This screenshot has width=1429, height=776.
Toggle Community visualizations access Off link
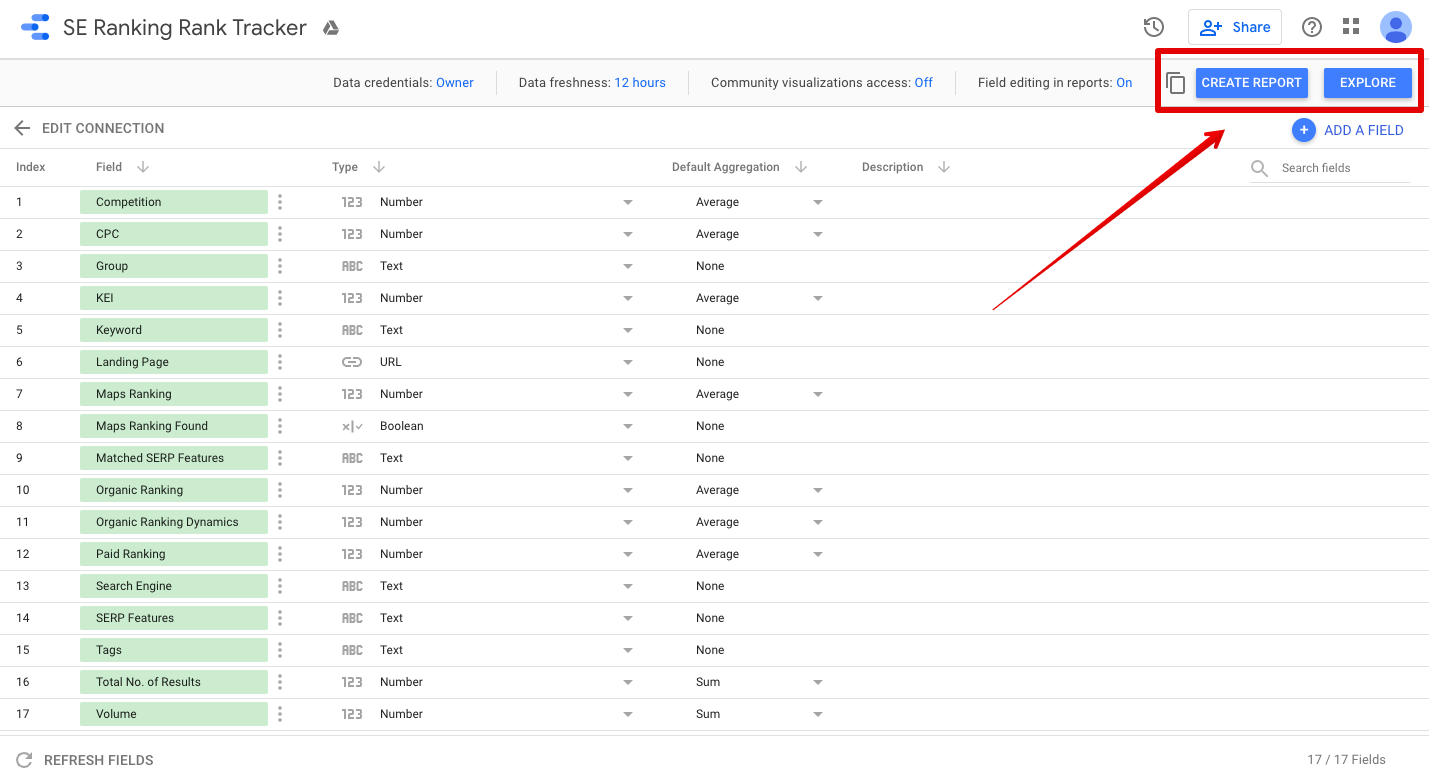click(923, 83)
